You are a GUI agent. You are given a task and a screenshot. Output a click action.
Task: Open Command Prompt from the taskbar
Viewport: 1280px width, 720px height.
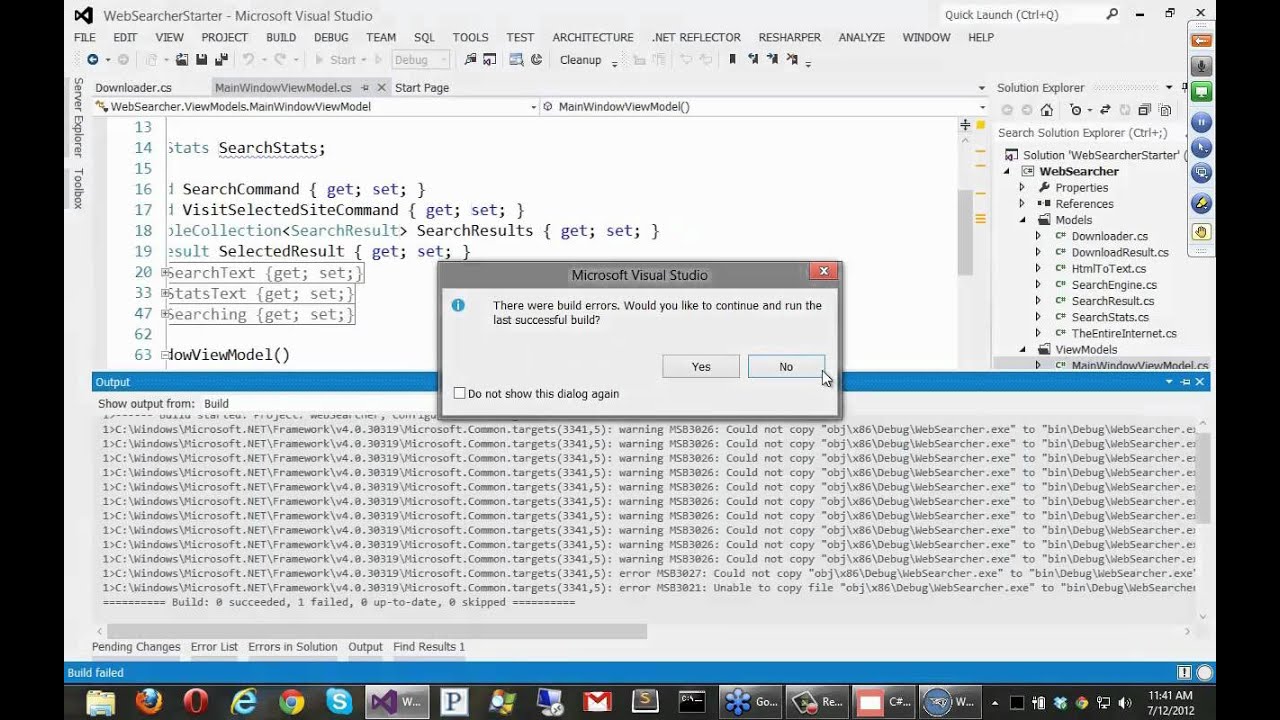[692, 701]
